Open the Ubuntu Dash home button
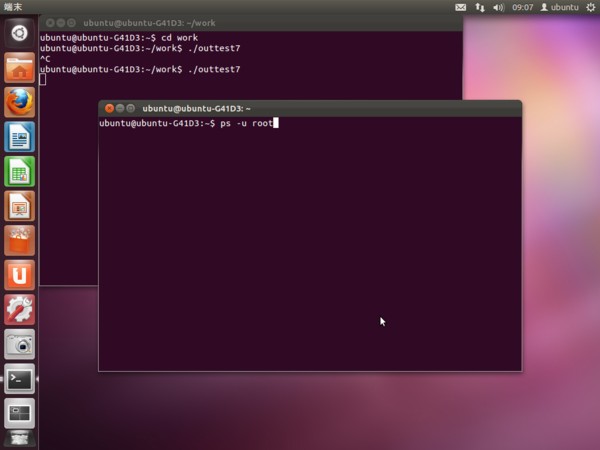600x450 pixels. click(19, 32)
